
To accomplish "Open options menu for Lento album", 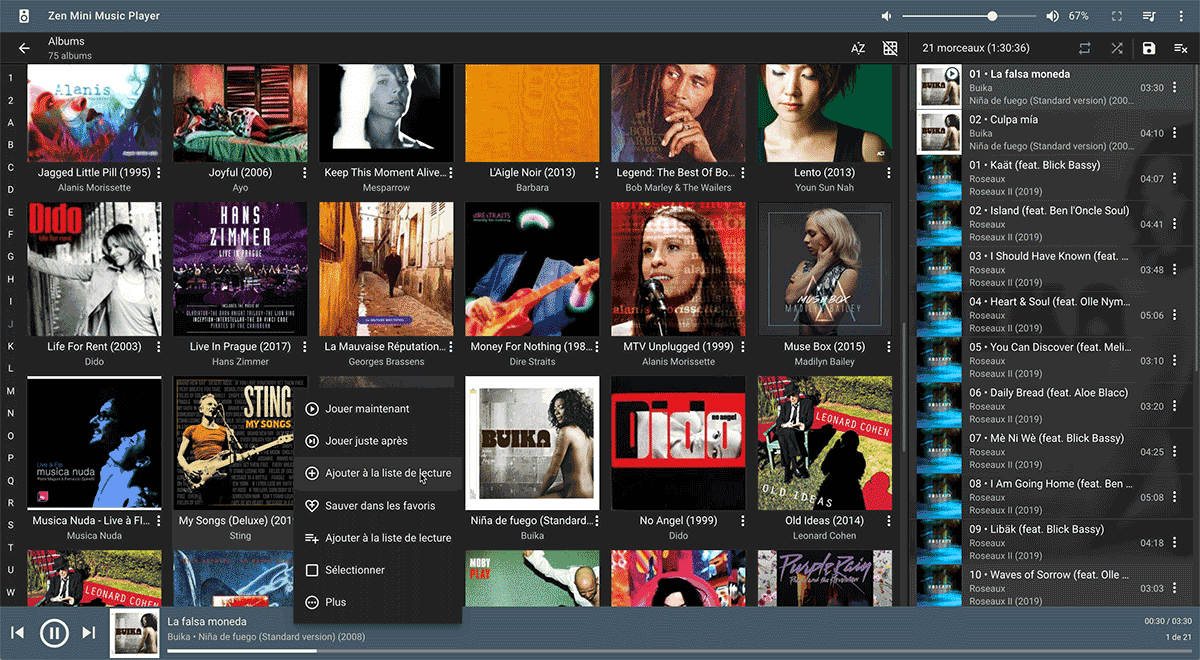I will [x=889, y=173].
